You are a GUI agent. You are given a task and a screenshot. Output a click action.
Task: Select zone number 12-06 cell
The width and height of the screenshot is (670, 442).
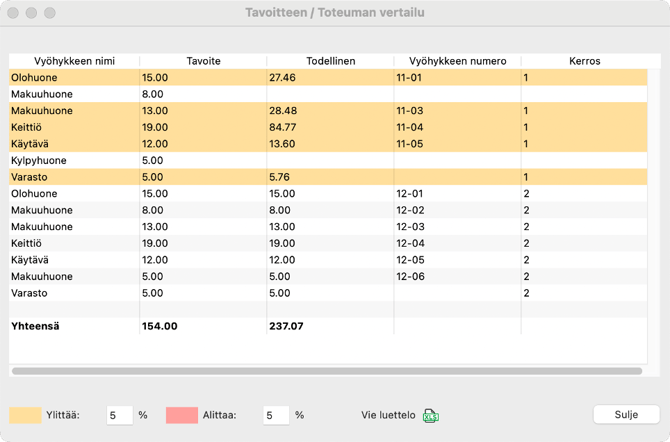pyautogui.click(x=410, y=276)
